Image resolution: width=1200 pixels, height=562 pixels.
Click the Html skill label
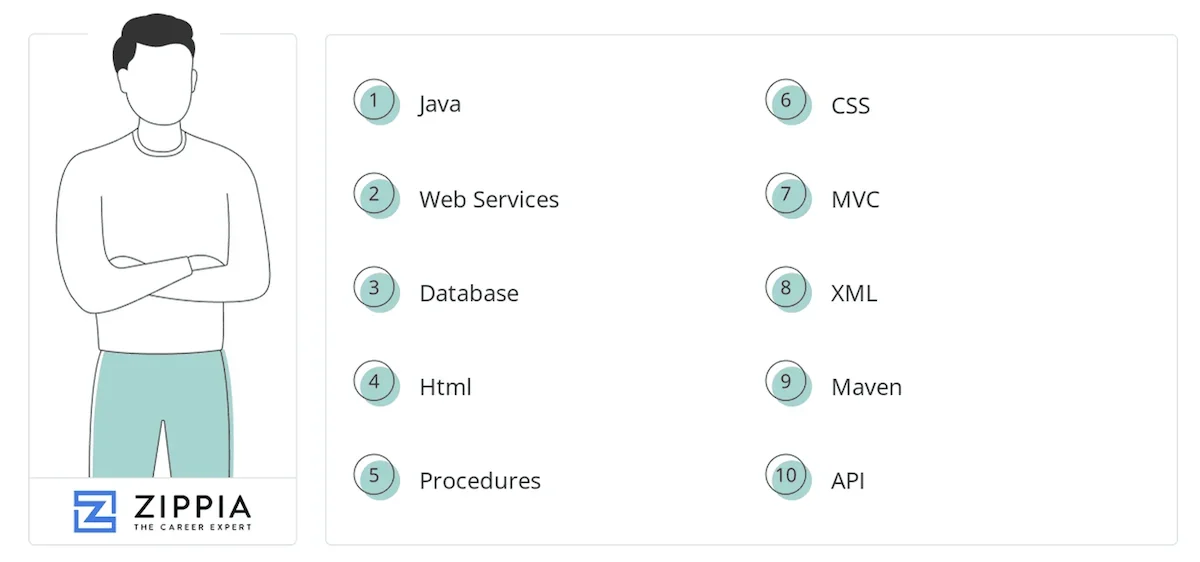tap(445, 387)
